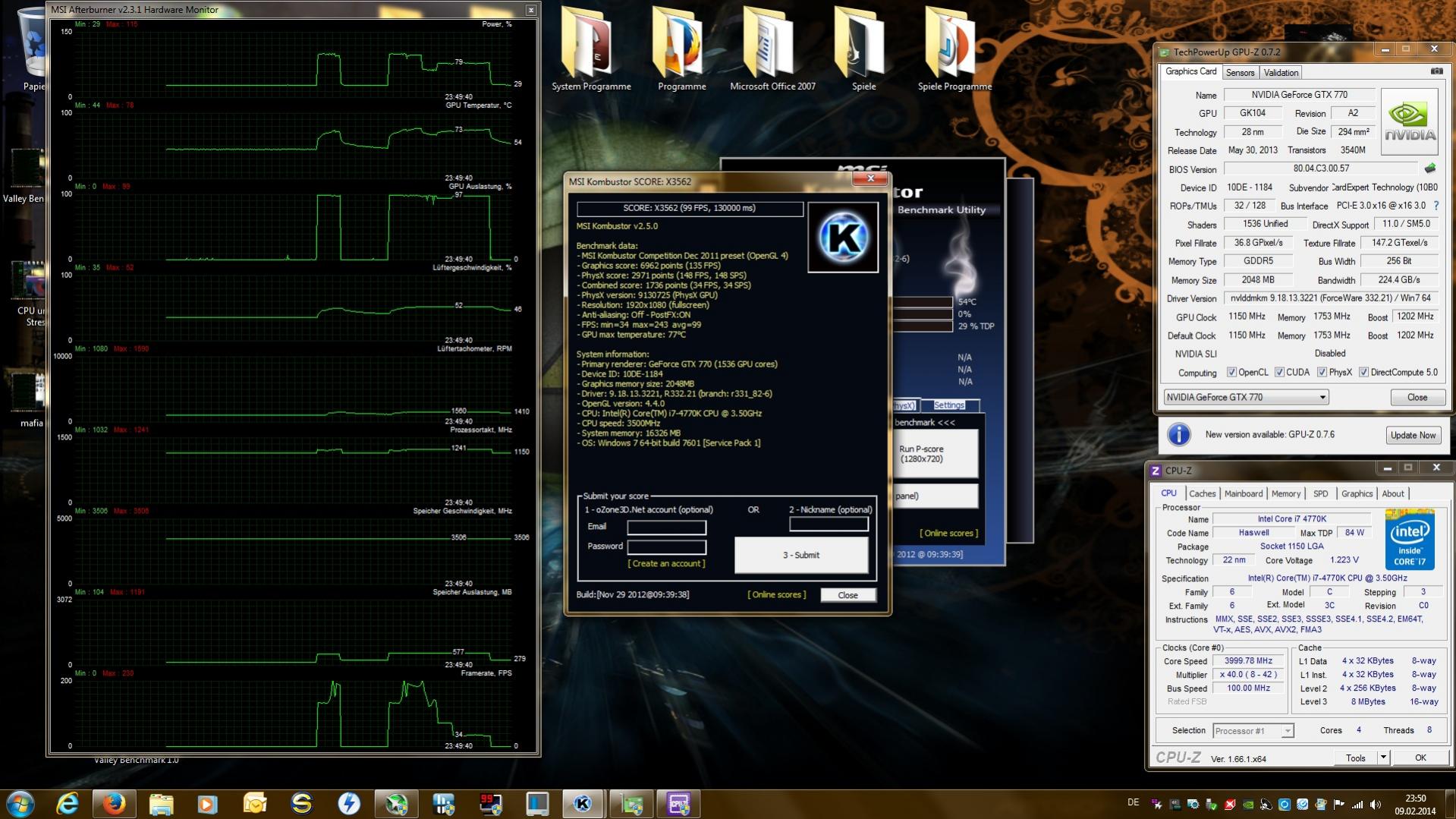Click the Framerate, FPS graph in Afterburner
The height and width of the screenshot is (819, 1456).
(292, 712)
